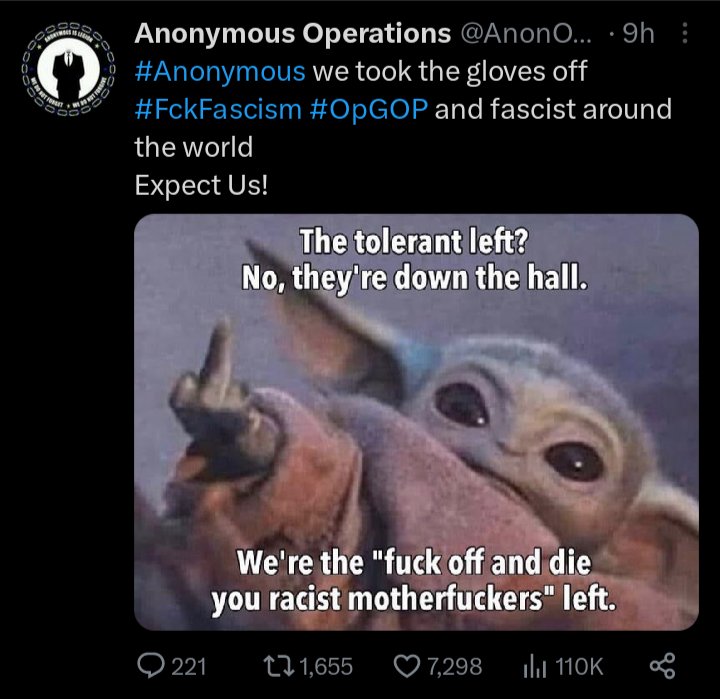Open the three-dot more options menu
Image resolution: width=720 pixels, height=699 pixels.
click(x=684, y=34)
